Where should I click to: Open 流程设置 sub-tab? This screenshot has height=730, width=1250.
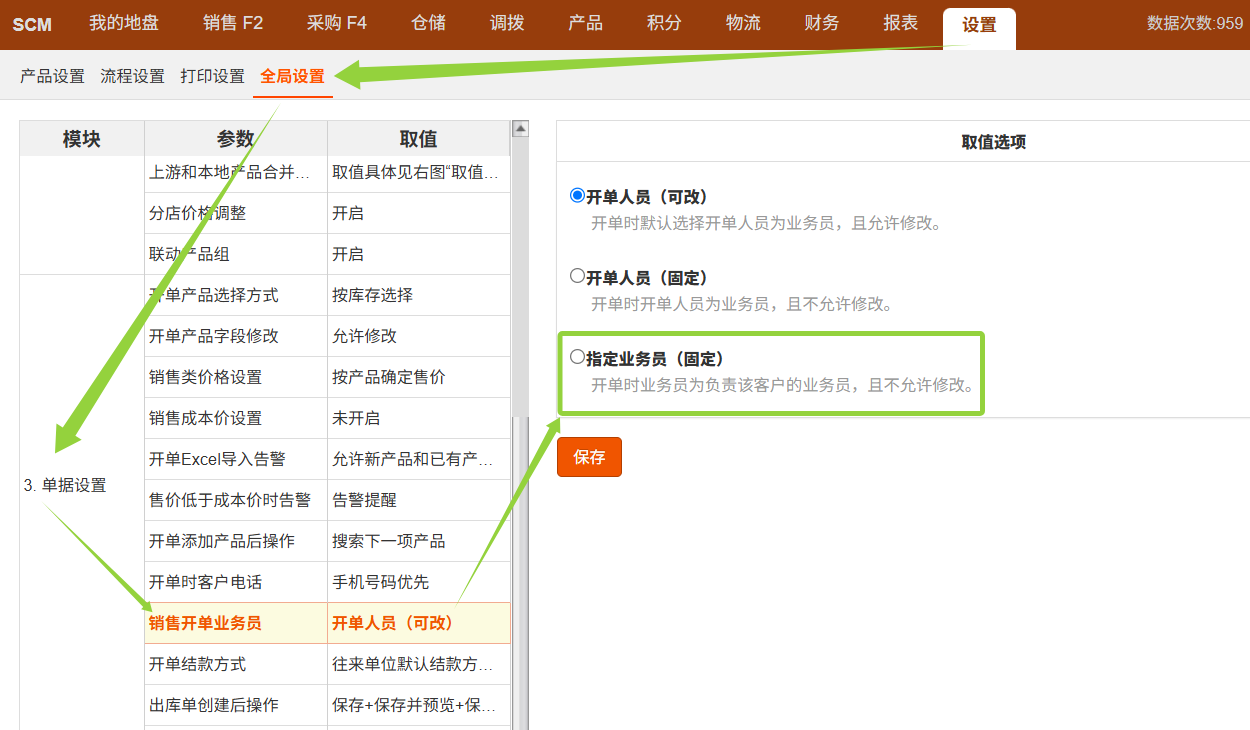[x=132, y=76]
